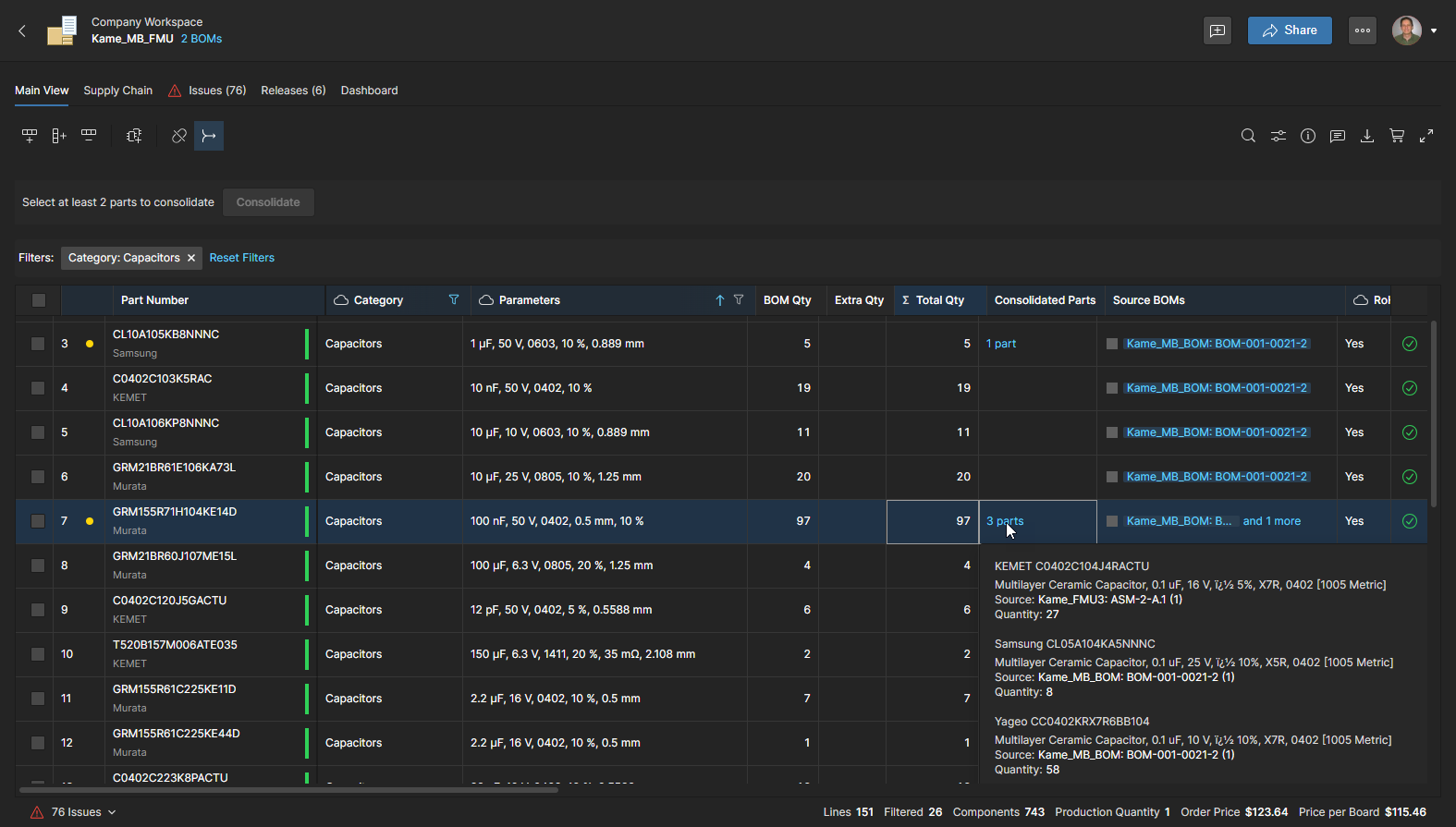Click the download icon in toolbar

[x=1367, y=136]
